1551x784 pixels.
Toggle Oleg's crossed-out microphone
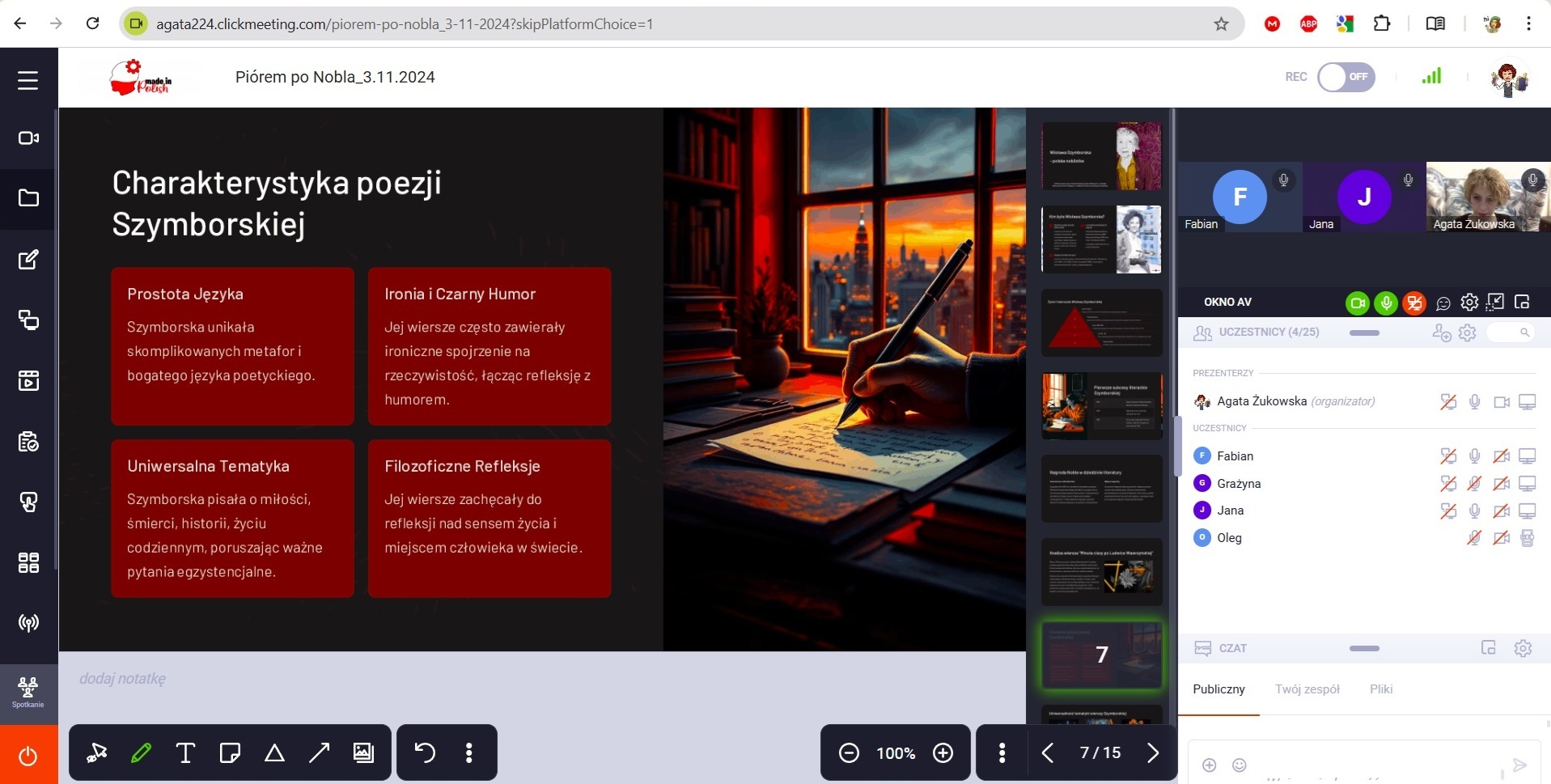click(1475, 538)
